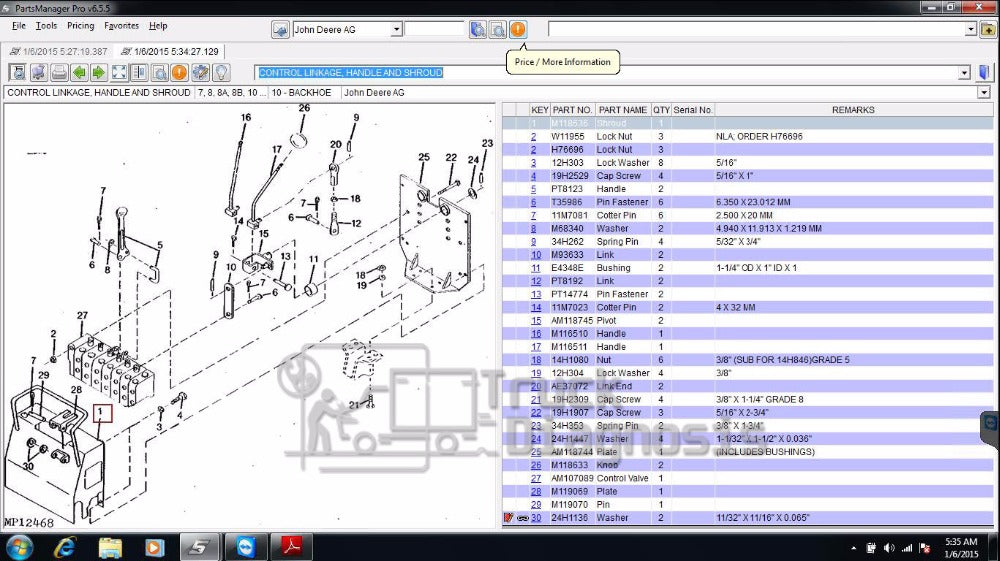
Task: Open the Favorites menu
Action: [122, 26]
